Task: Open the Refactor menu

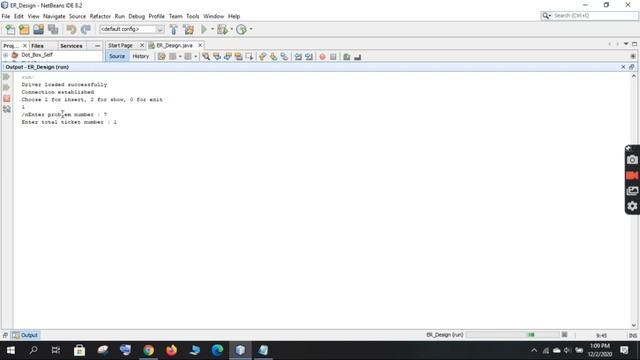Action: pyautogui.click(x=100, y=16)
